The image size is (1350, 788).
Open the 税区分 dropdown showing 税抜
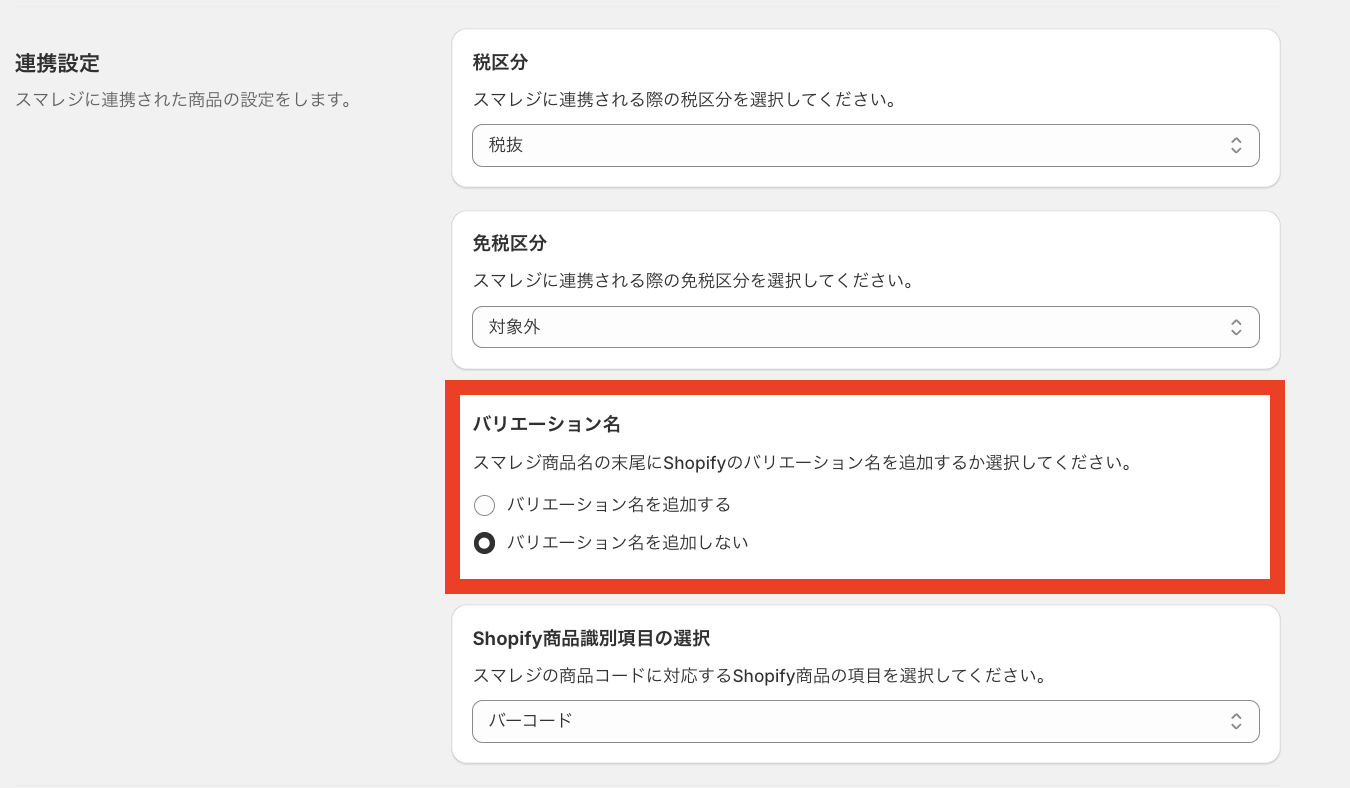(865, 145)
